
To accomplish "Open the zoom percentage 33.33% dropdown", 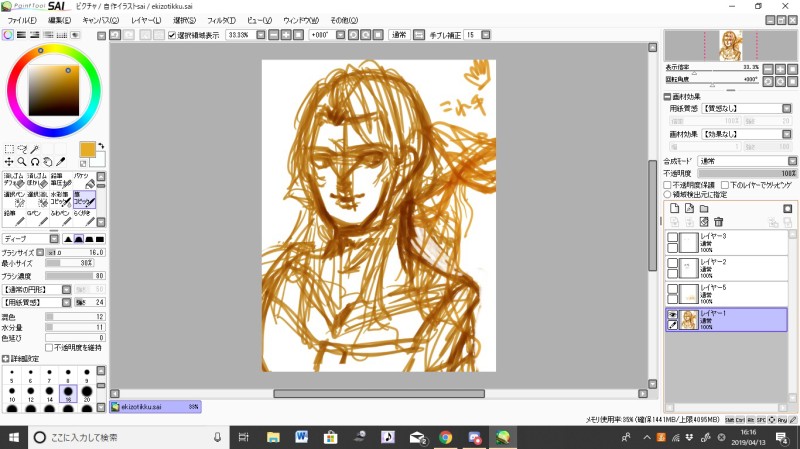I will (261, 35).
